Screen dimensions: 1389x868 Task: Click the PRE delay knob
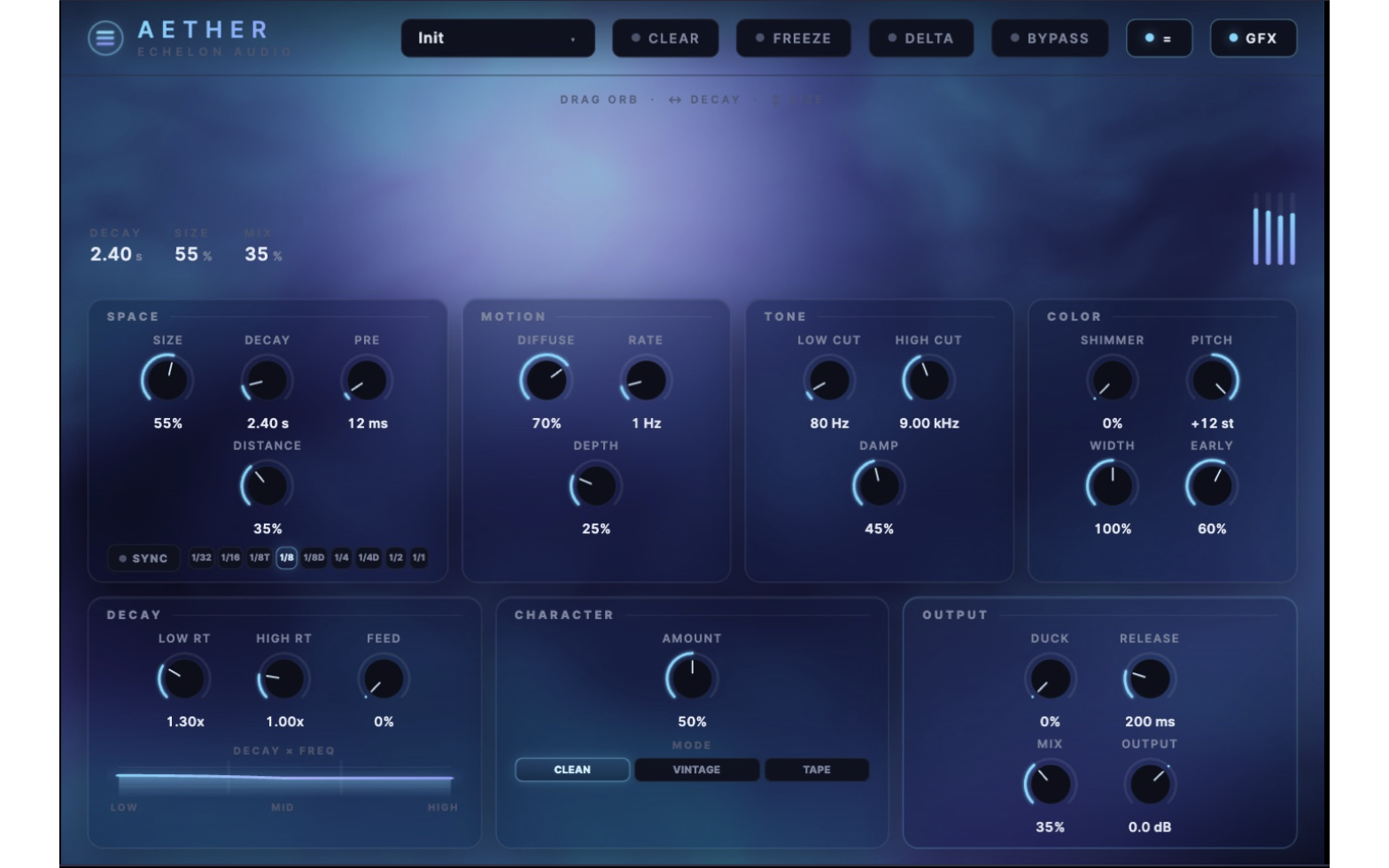pyautogui.click(x=367, y=380)
